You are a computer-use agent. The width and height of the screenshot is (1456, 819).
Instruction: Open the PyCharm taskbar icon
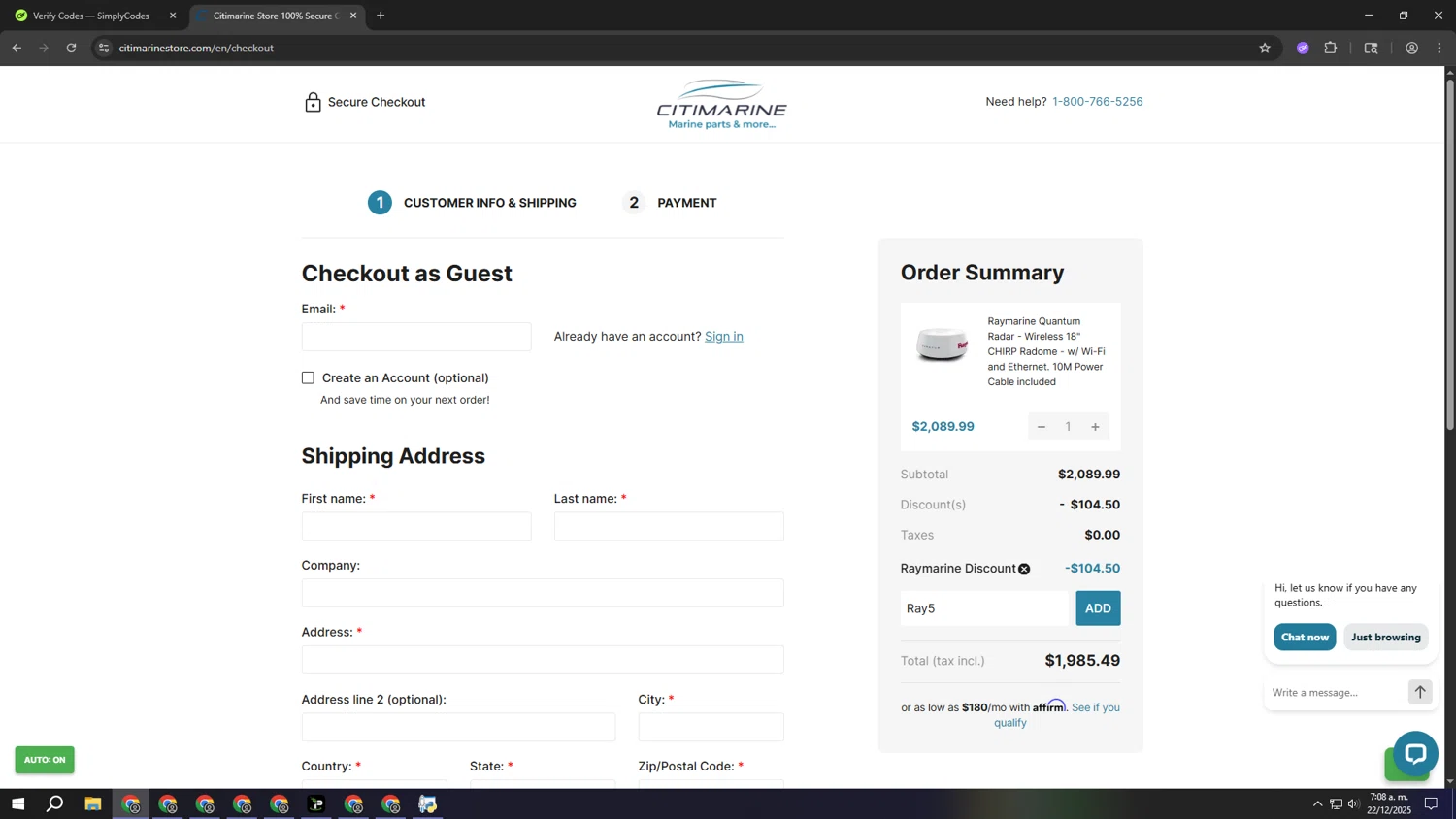pos(316,803)
